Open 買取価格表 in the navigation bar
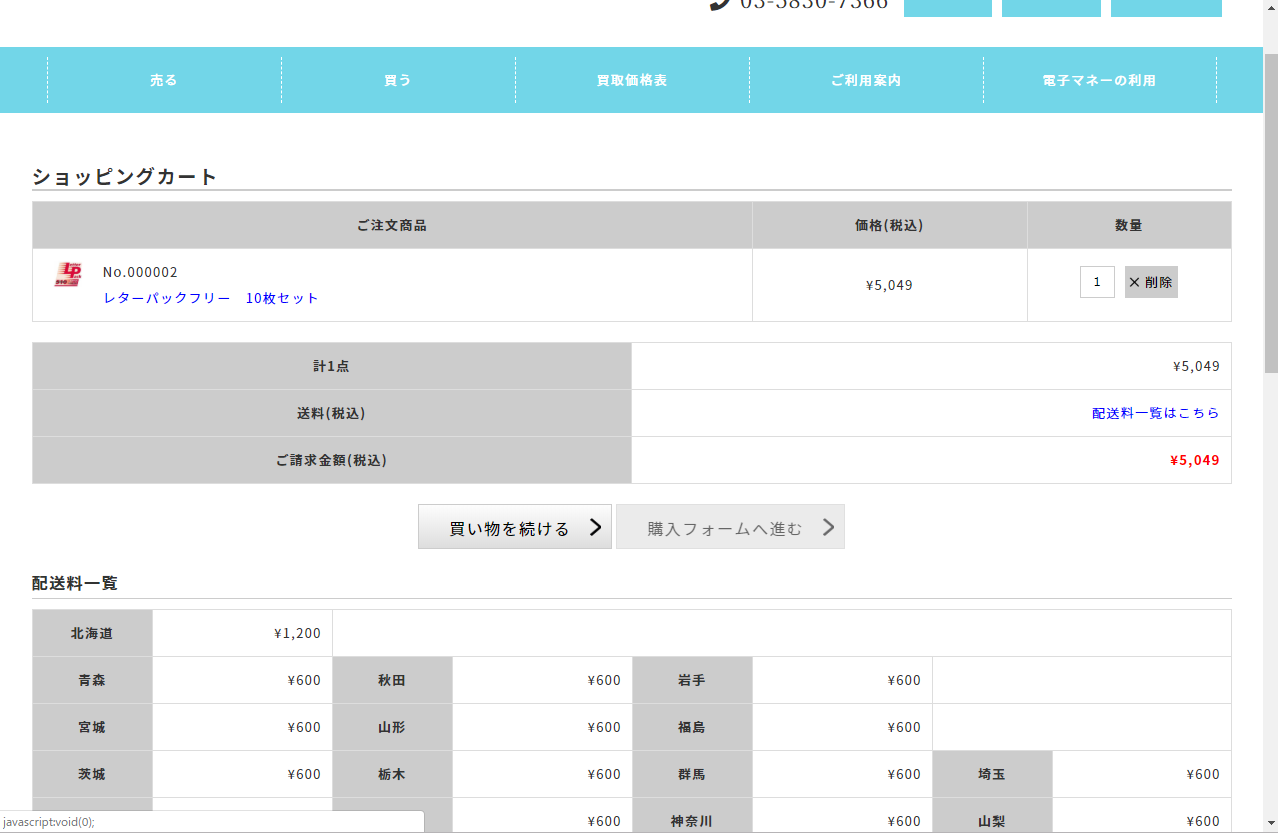This screenshot has width=1278, height=835. coord(632,80)
